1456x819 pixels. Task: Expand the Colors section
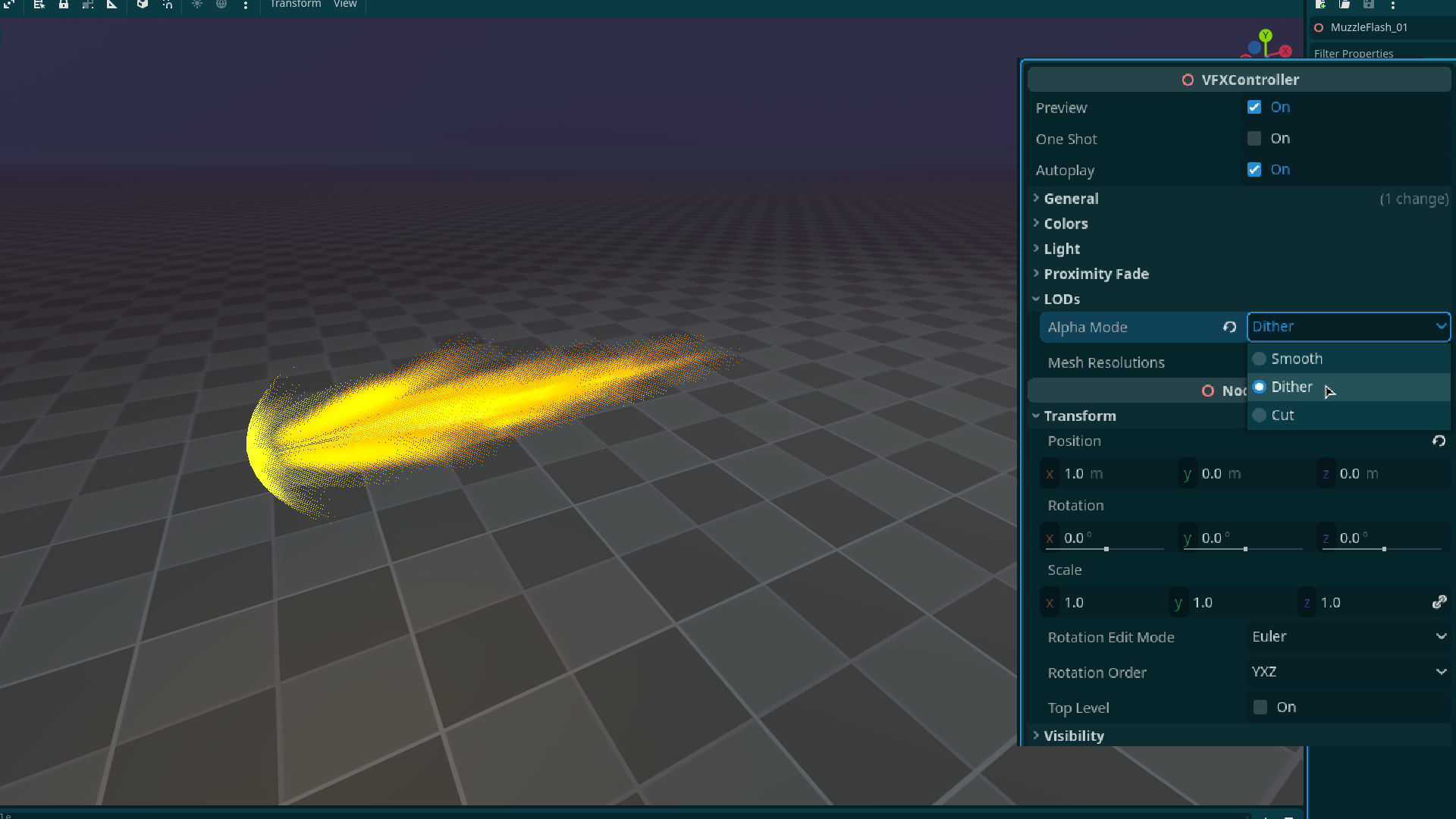point(1065,224)
